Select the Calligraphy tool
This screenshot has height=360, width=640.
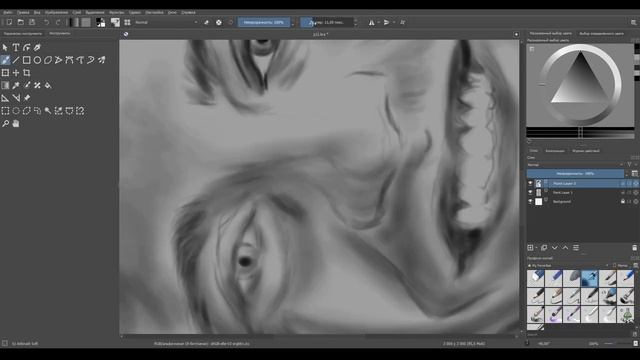pyautogui.click(x=37, y=47)
